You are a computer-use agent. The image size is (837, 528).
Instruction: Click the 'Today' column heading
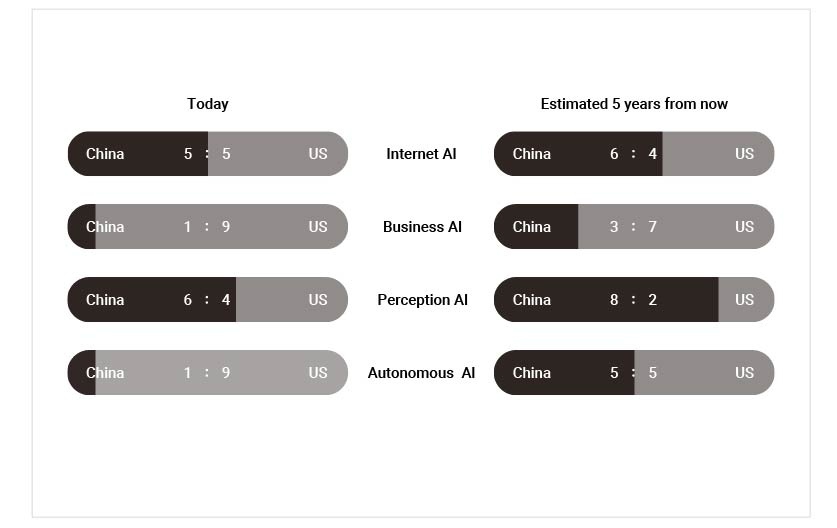(x=208, y=104)
